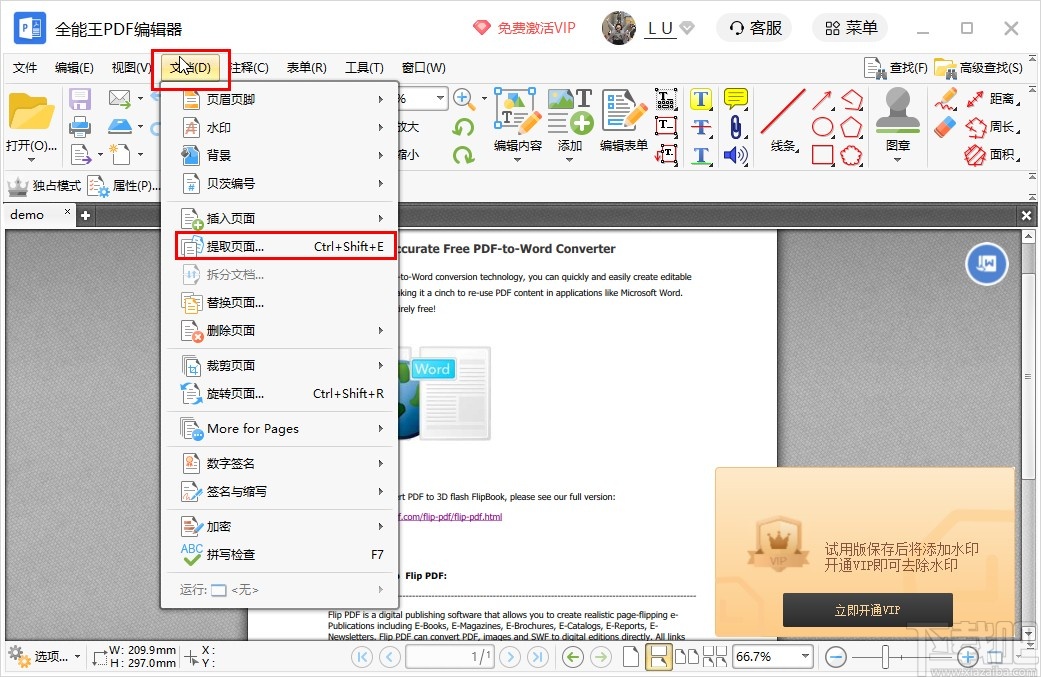This screenshot has height=677, width=1041.
Task: Toggle Exclusive mode button
Action: [x=45, y=186]
